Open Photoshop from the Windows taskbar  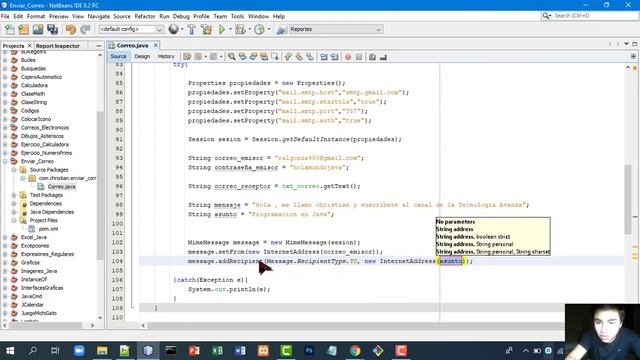tap(309, 351)
